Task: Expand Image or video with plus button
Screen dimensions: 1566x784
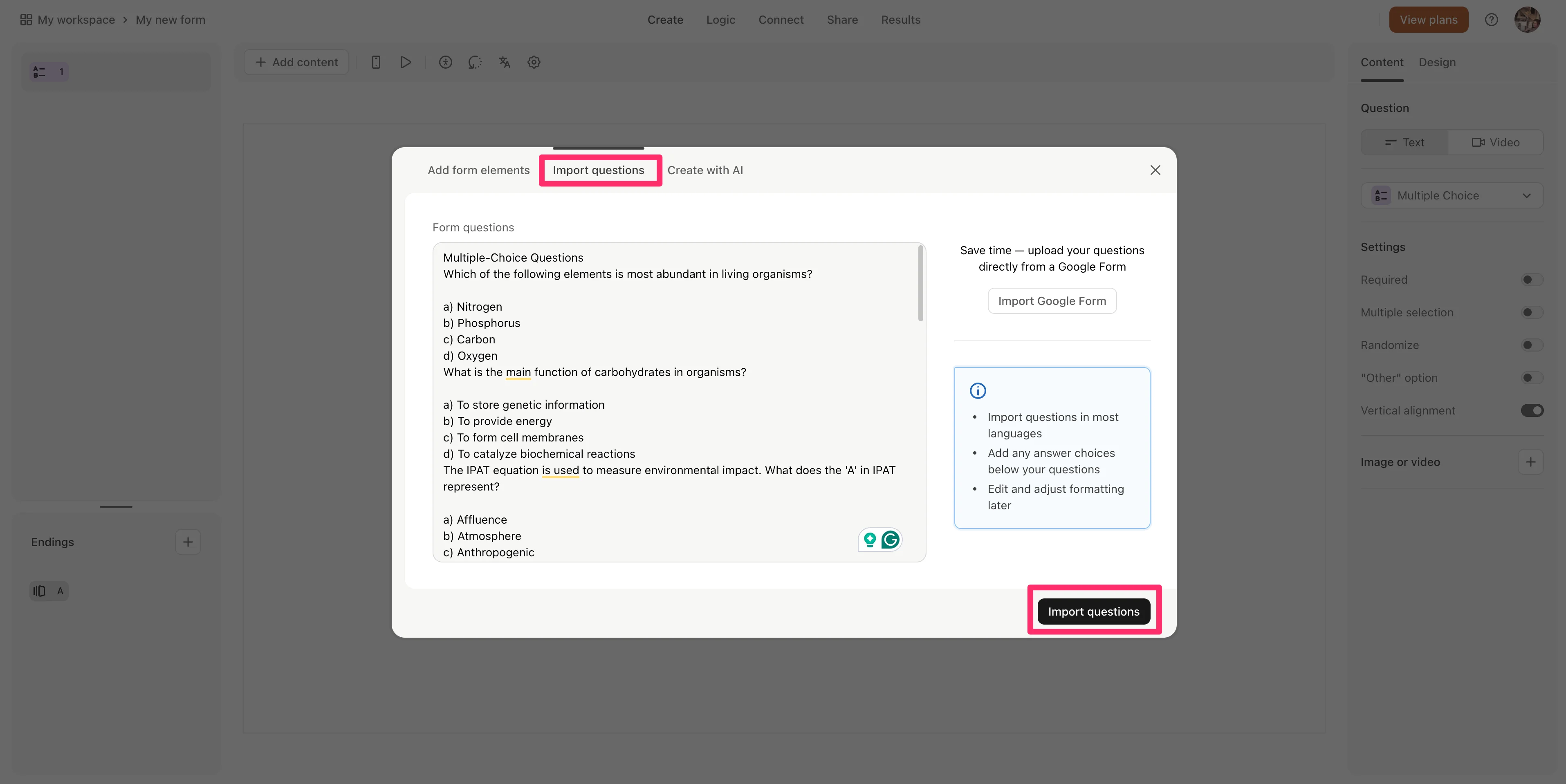Action: pos(1530,462)
